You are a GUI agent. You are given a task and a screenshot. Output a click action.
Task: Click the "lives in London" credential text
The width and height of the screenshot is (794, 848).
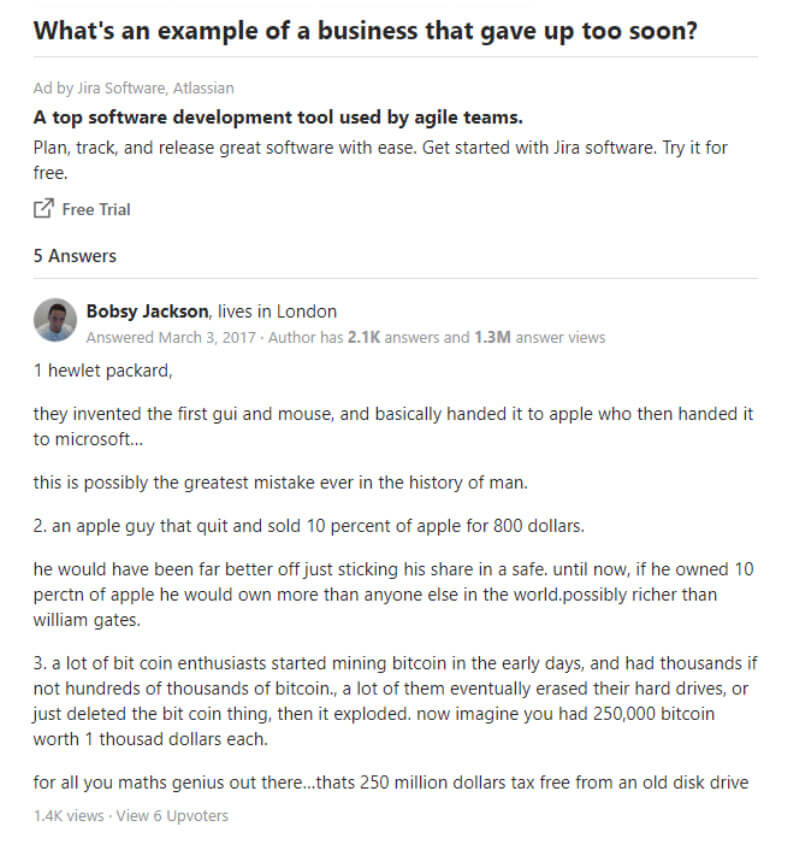[277, 312]
